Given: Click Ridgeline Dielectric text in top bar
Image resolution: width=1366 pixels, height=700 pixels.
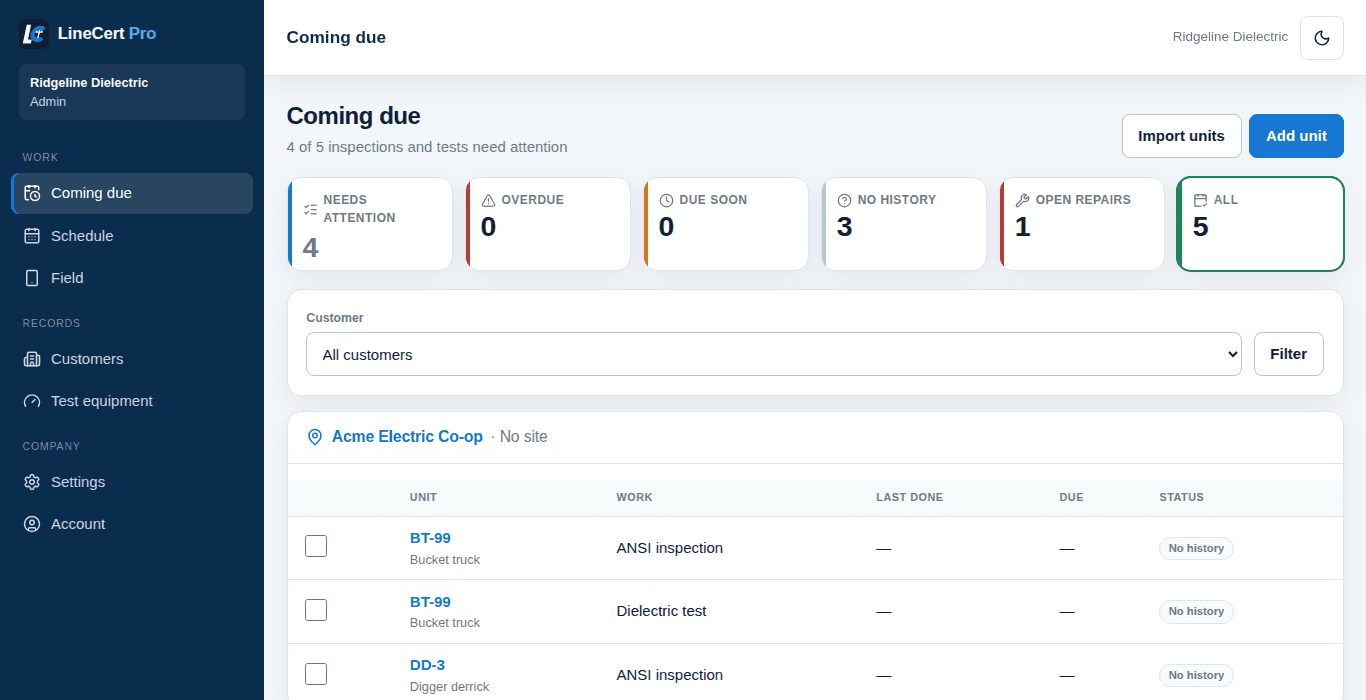Looking at the screenshot, I should [1230, 37].
